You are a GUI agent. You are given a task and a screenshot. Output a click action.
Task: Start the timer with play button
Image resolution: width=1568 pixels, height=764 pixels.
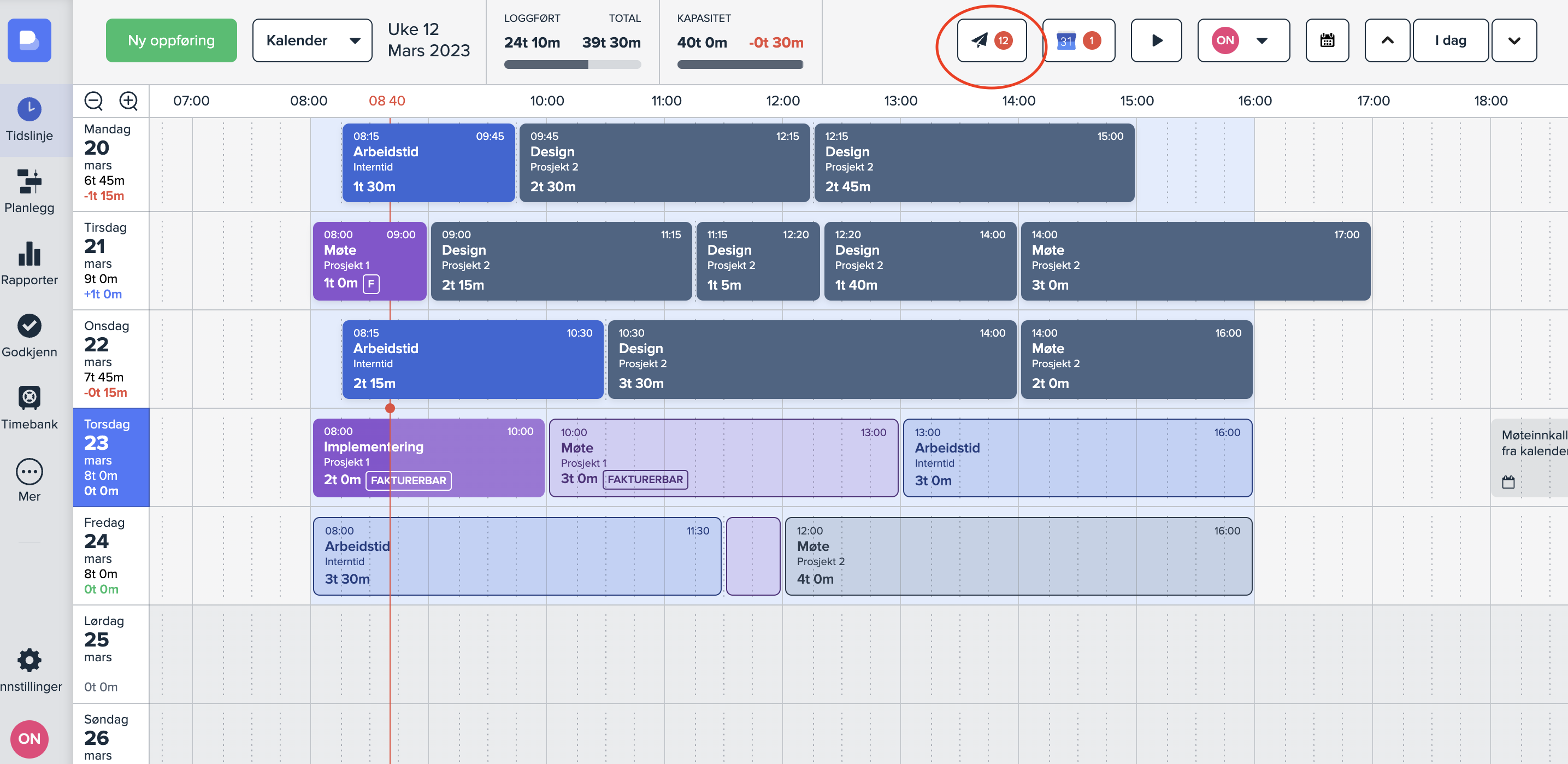tap(1156, 41)
